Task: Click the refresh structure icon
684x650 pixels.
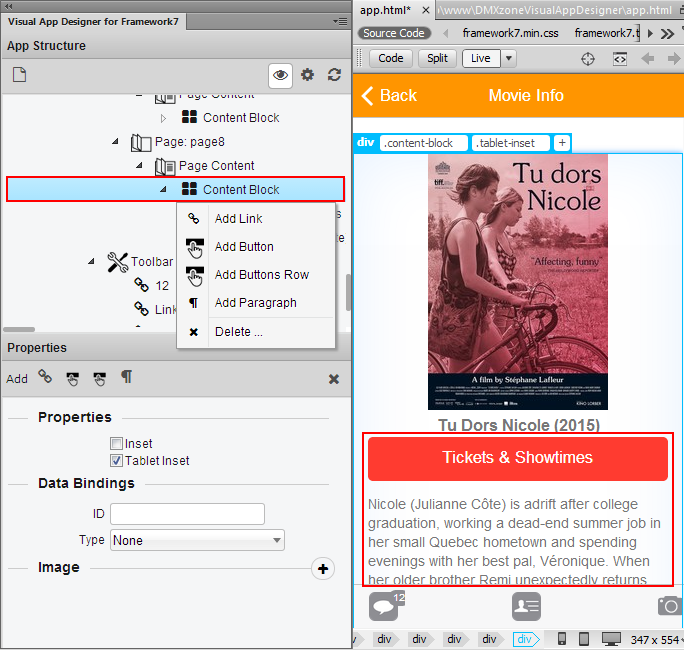Action: [x=334, y=75]
